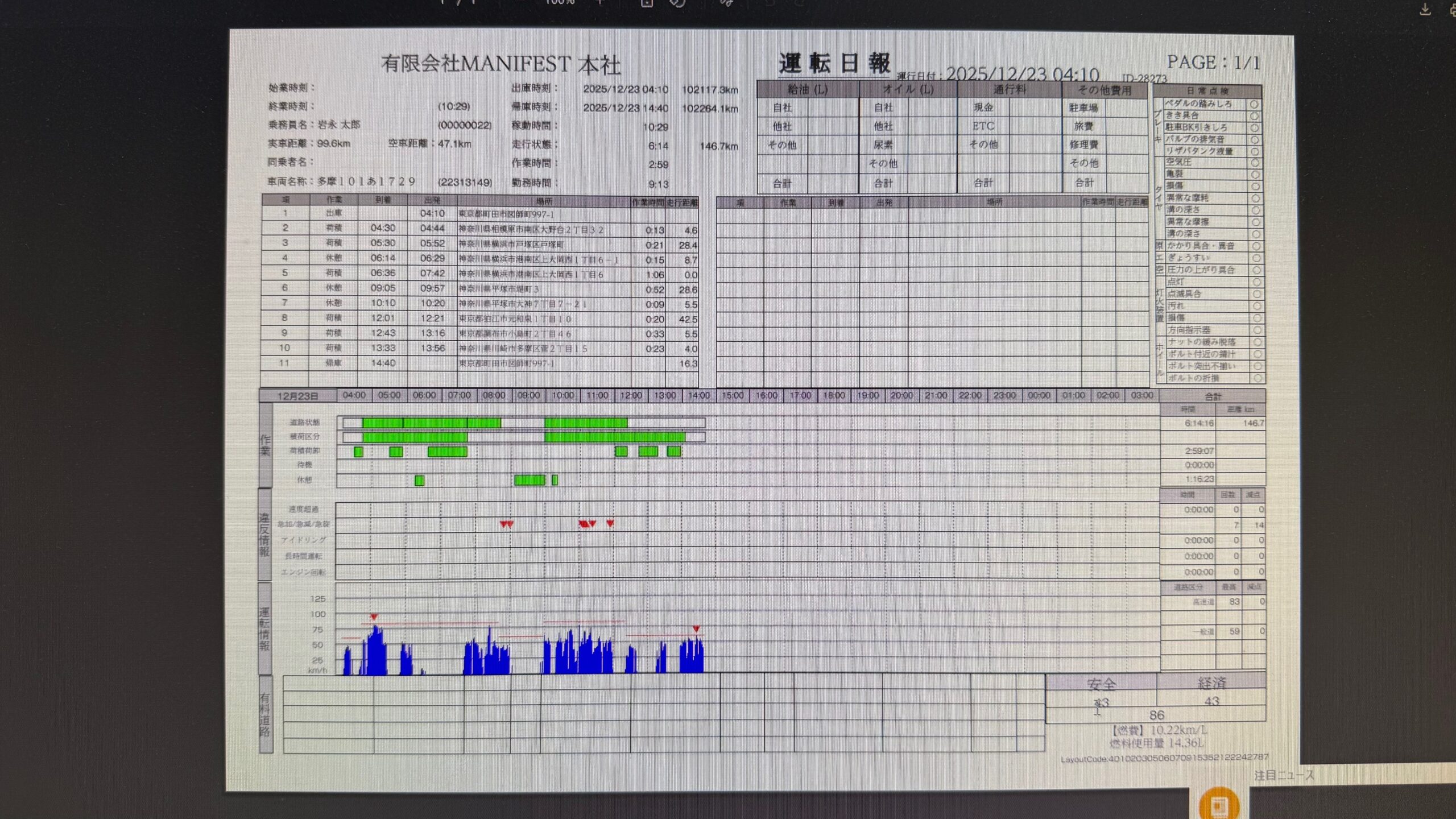This screenshot has height=819, width=1456.
Task: Click the 運転日報 report title
Action: [x=834, y=64]
